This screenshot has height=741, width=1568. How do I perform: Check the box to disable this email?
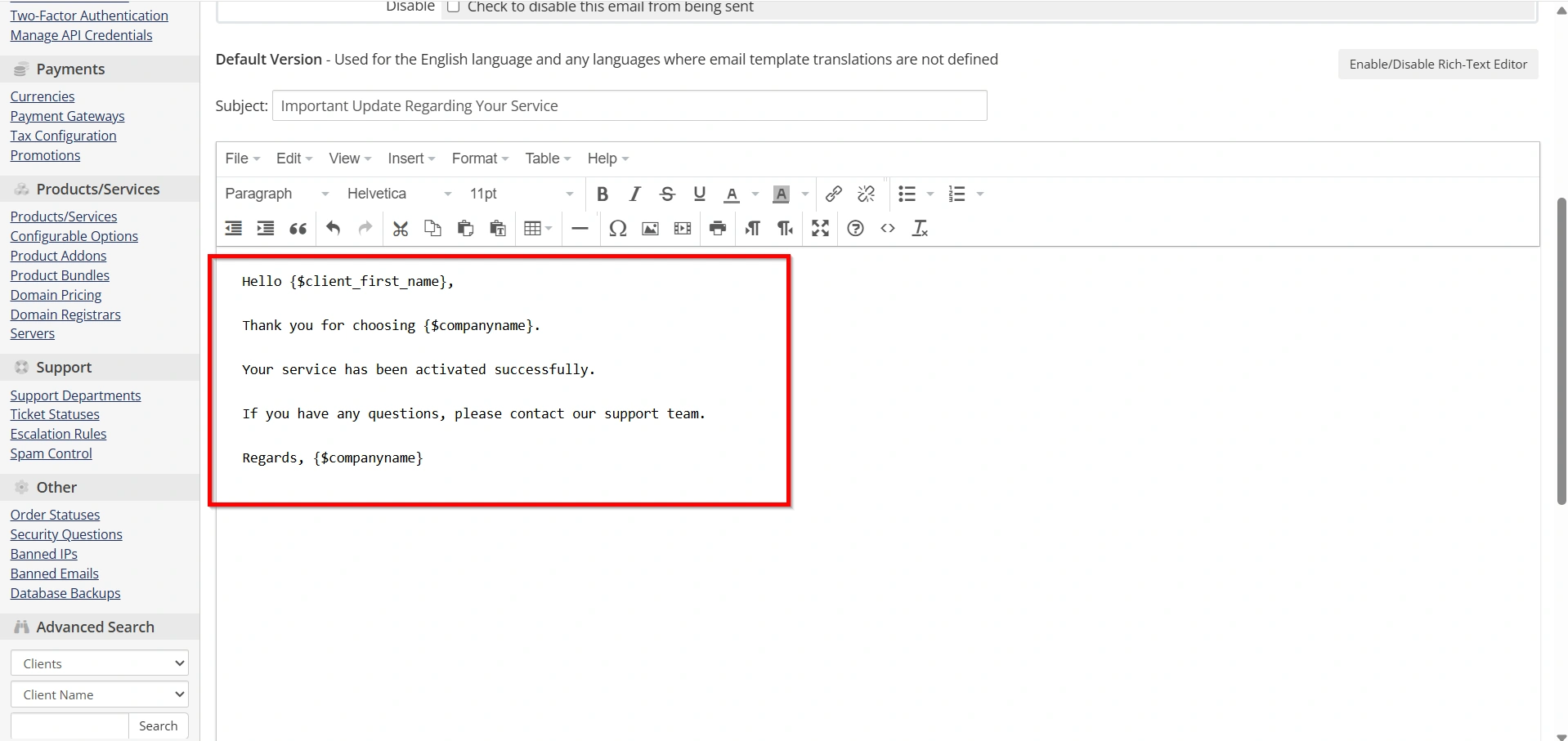coord(453,7)
